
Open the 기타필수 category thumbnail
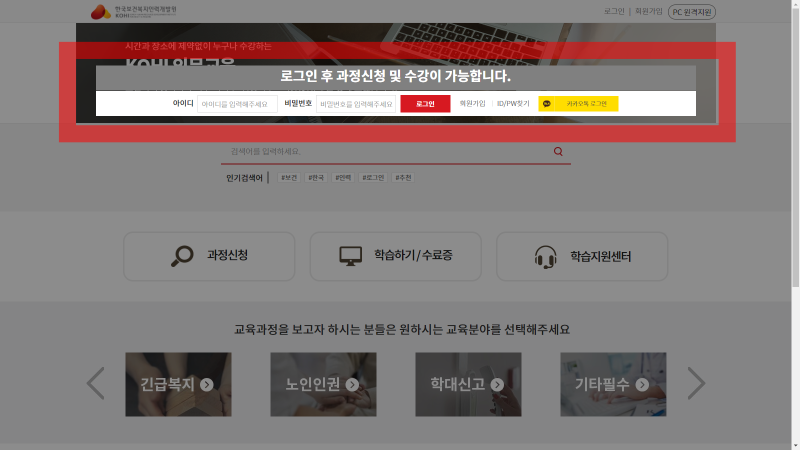point(613,384)
